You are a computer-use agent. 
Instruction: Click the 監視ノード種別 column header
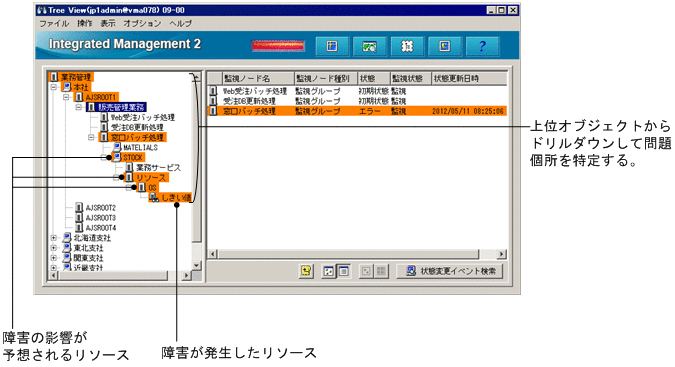pyautogui.click(x=325, y=78)
